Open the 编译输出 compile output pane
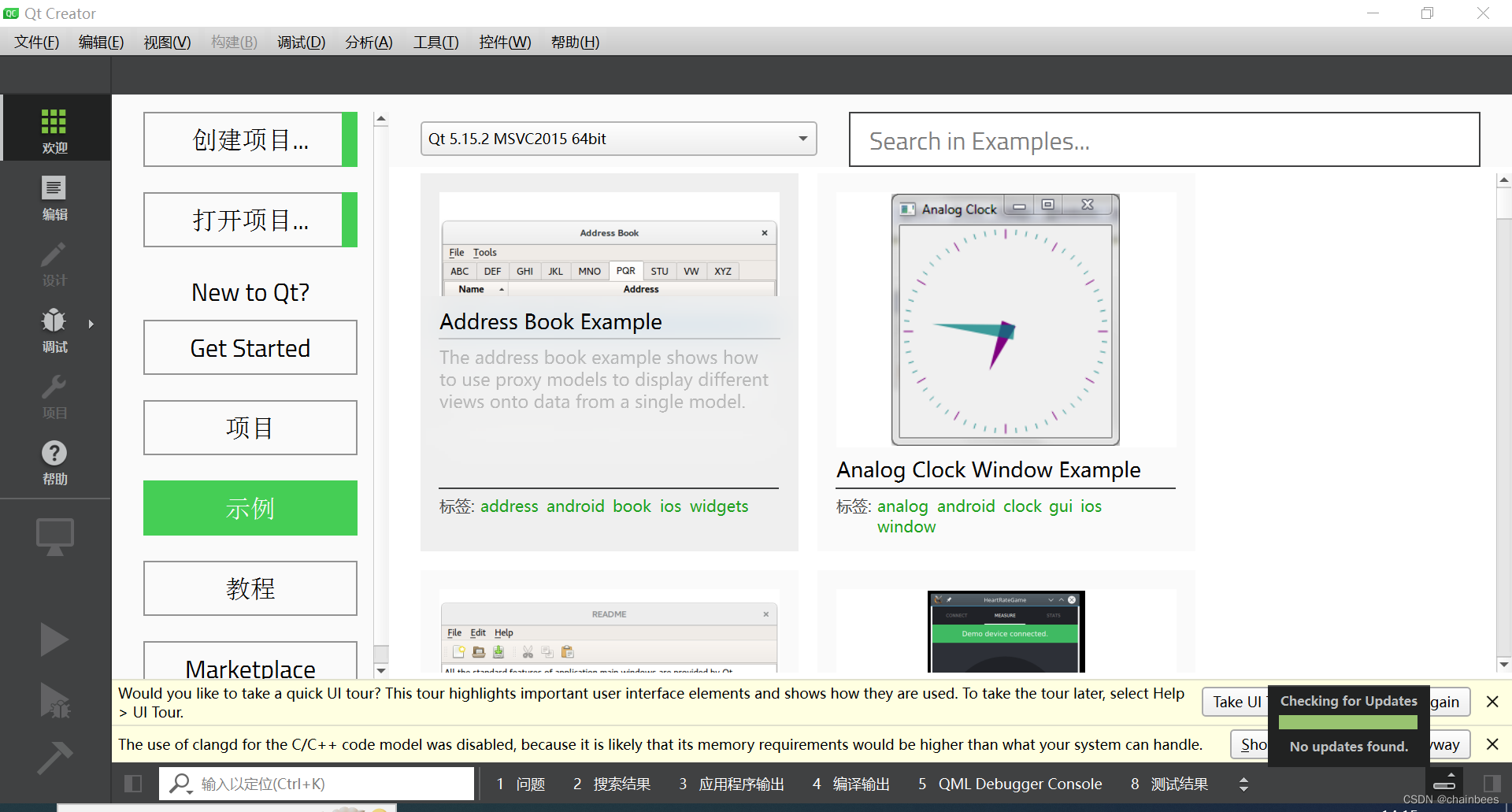The width and height of the screenshot is (1512, 812). click(x=851, y=784)
